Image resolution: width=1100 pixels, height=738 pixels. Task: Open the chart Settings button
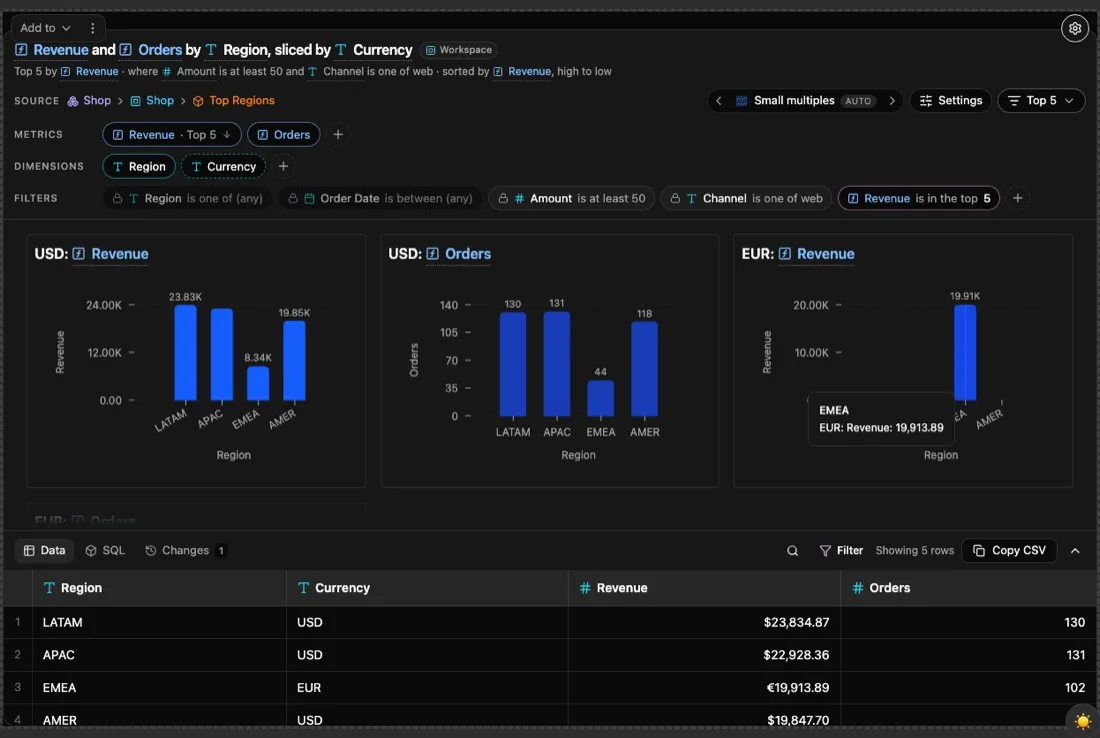[x=951, y=100]
